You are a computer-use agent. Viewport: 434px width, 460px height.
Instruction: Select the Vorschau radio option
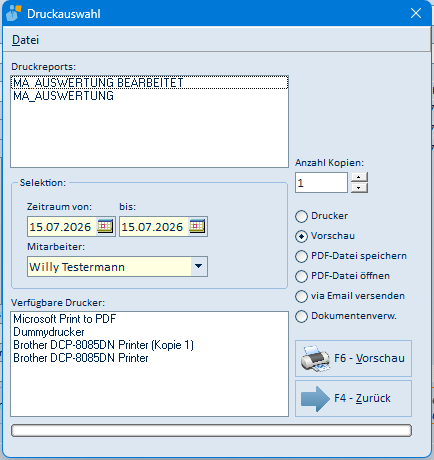point(325,236)
